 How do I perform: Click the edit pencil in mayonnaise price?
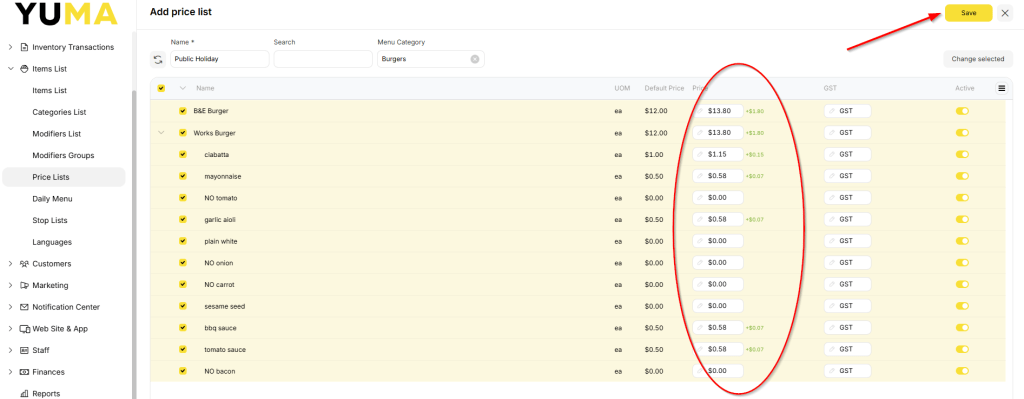tap(700, 176)
